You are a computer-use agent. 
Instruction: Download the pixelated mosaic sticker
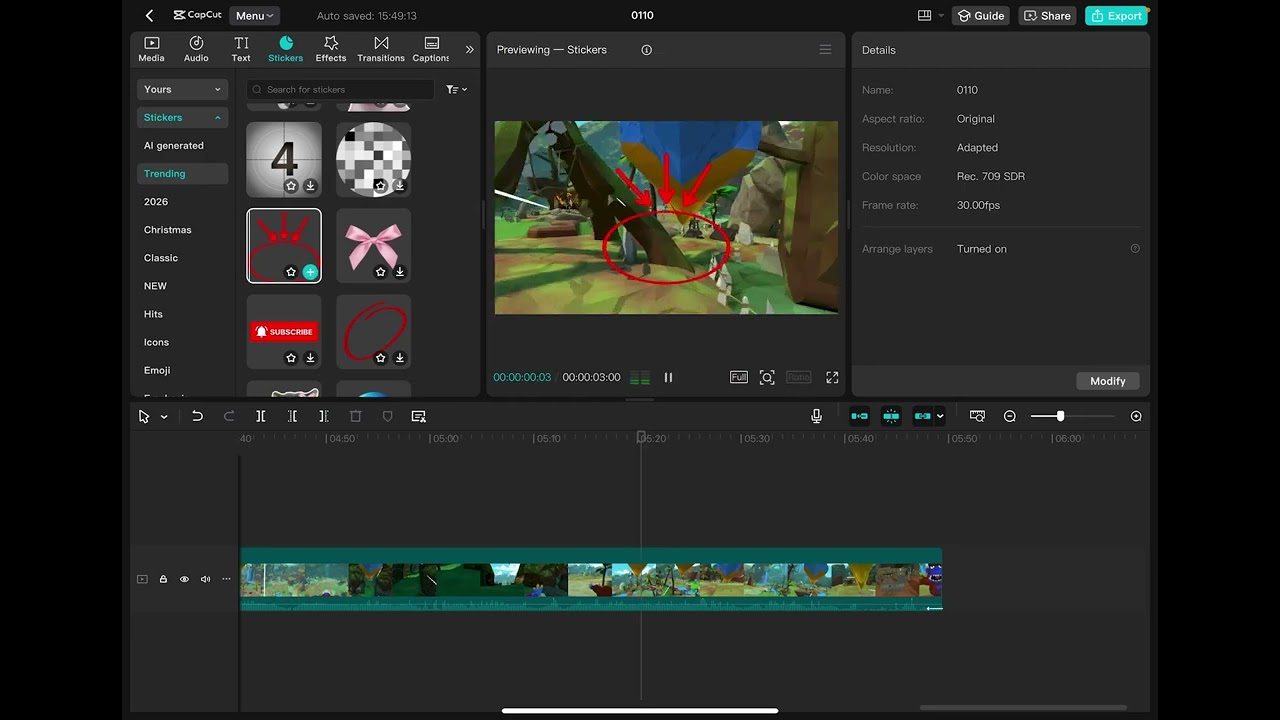[x=400, y=186]
